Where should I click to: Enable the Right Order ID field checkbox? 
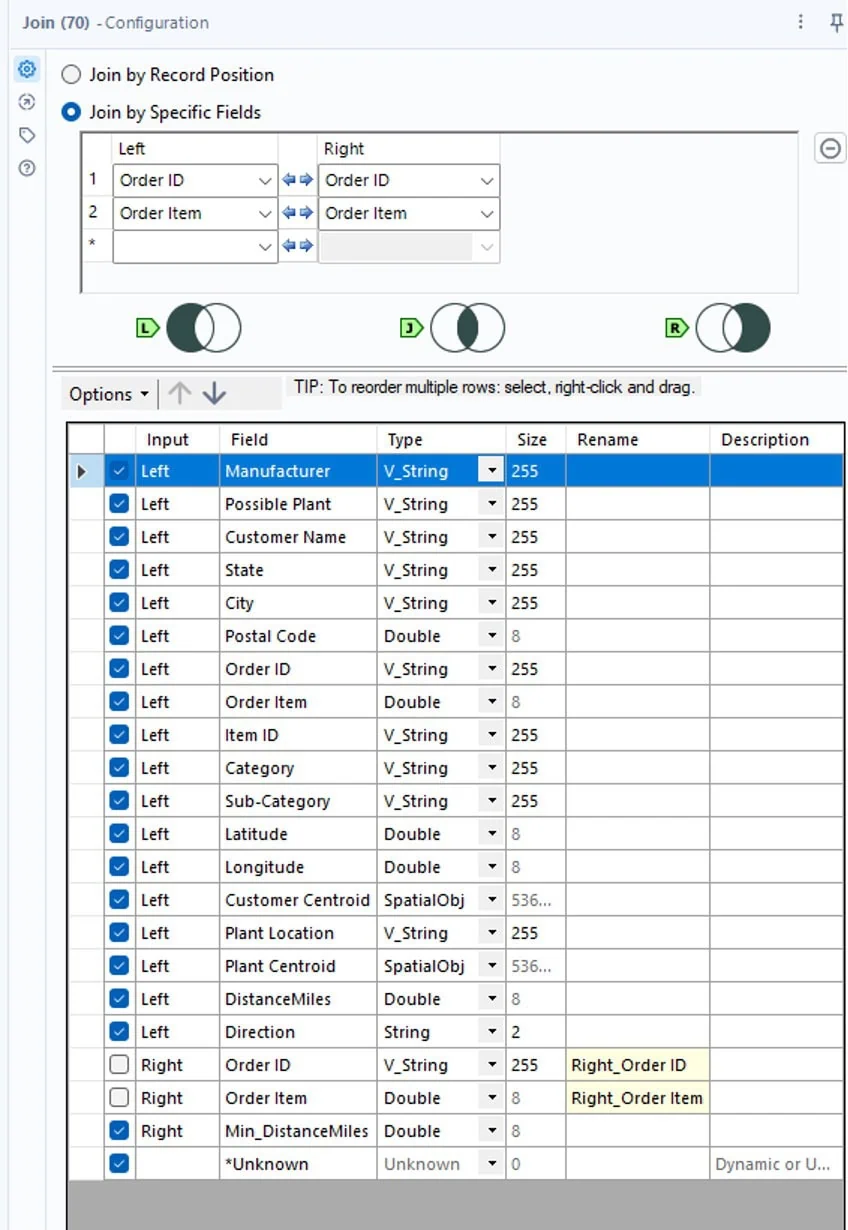(120, 1065)
